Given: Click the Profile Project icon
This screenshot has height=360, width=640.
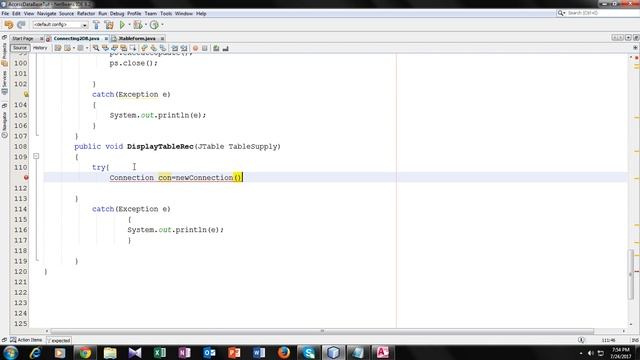Looking at the screenshot, I should pos(154,25).
